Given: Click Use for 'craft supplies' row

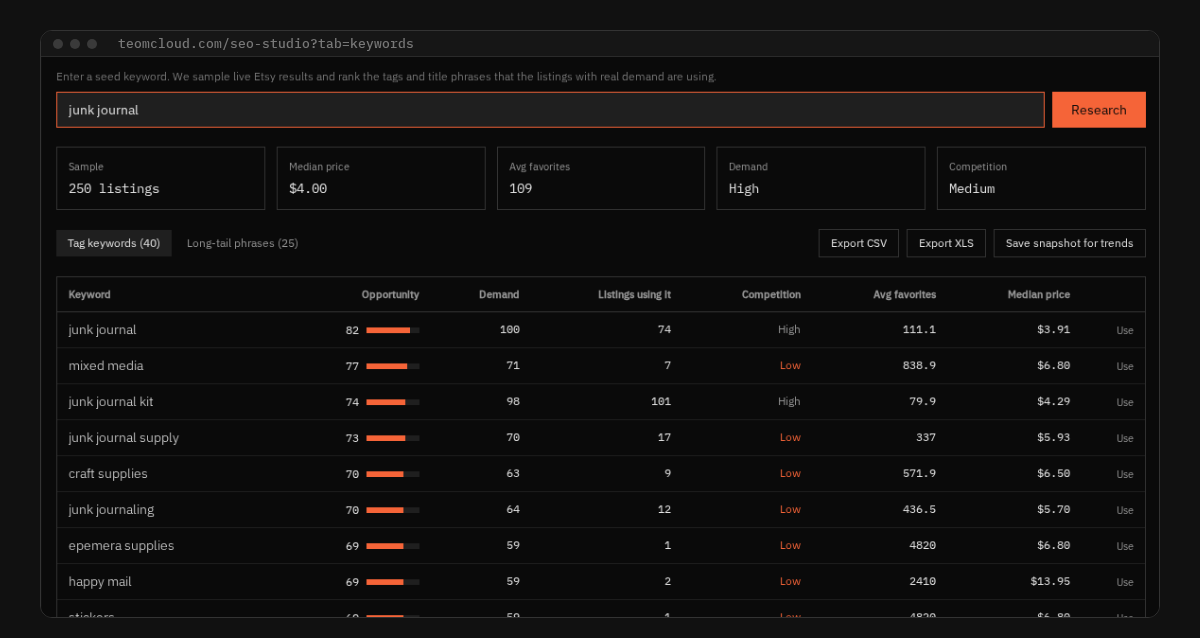Looking at the screenshot, I should click(x=1125, y=474).
